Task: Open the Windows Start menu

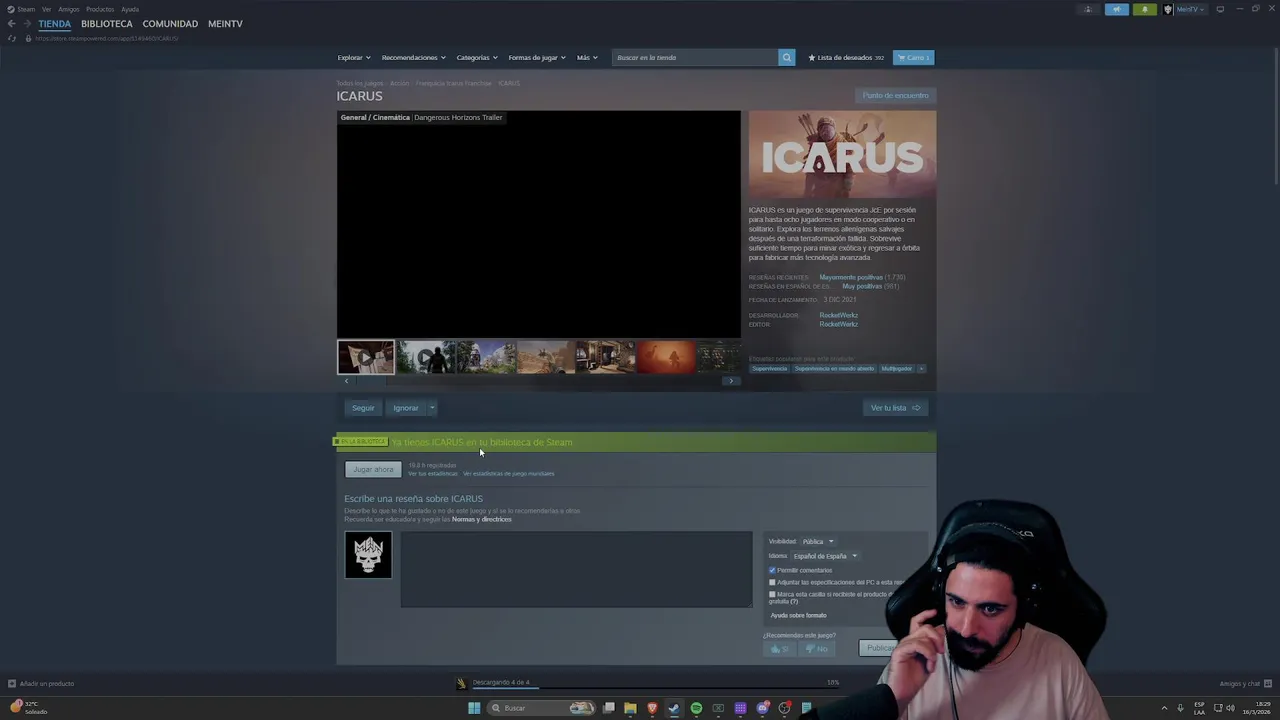Action: tap(474, 708)
